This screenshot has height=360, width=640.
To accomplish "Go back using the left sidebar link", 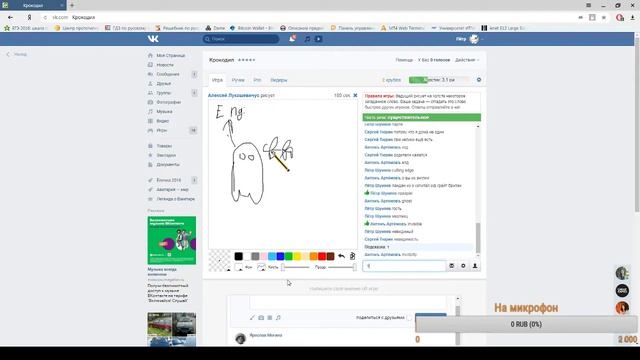I will [17, 54].
